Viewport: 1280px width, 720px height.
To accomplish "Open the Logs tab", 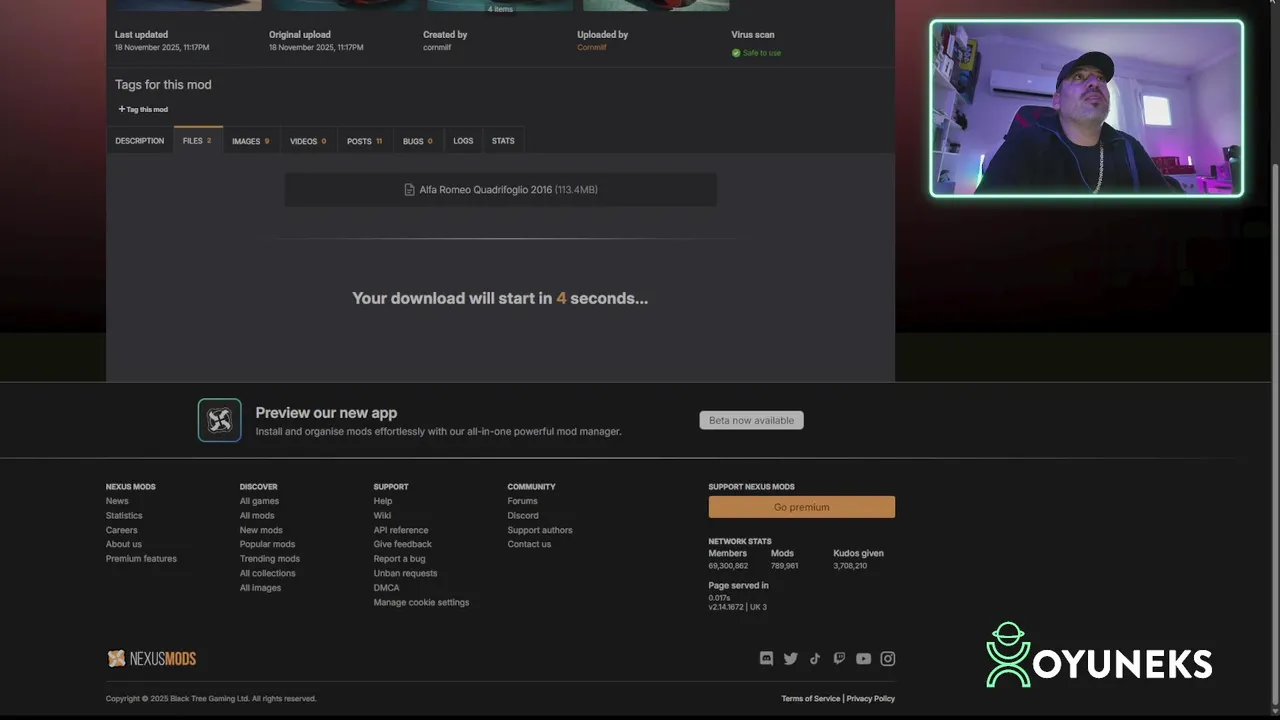I will (463, 141).
